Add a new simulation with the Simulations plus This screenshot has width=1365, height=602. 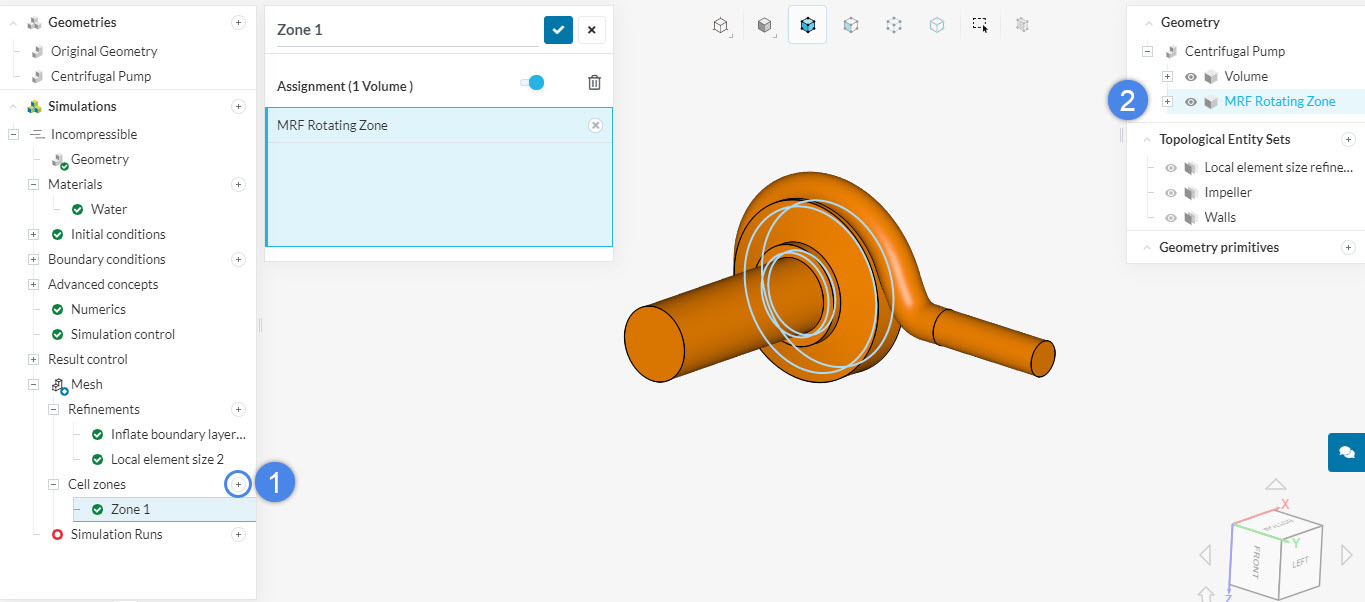pos(238,106)
